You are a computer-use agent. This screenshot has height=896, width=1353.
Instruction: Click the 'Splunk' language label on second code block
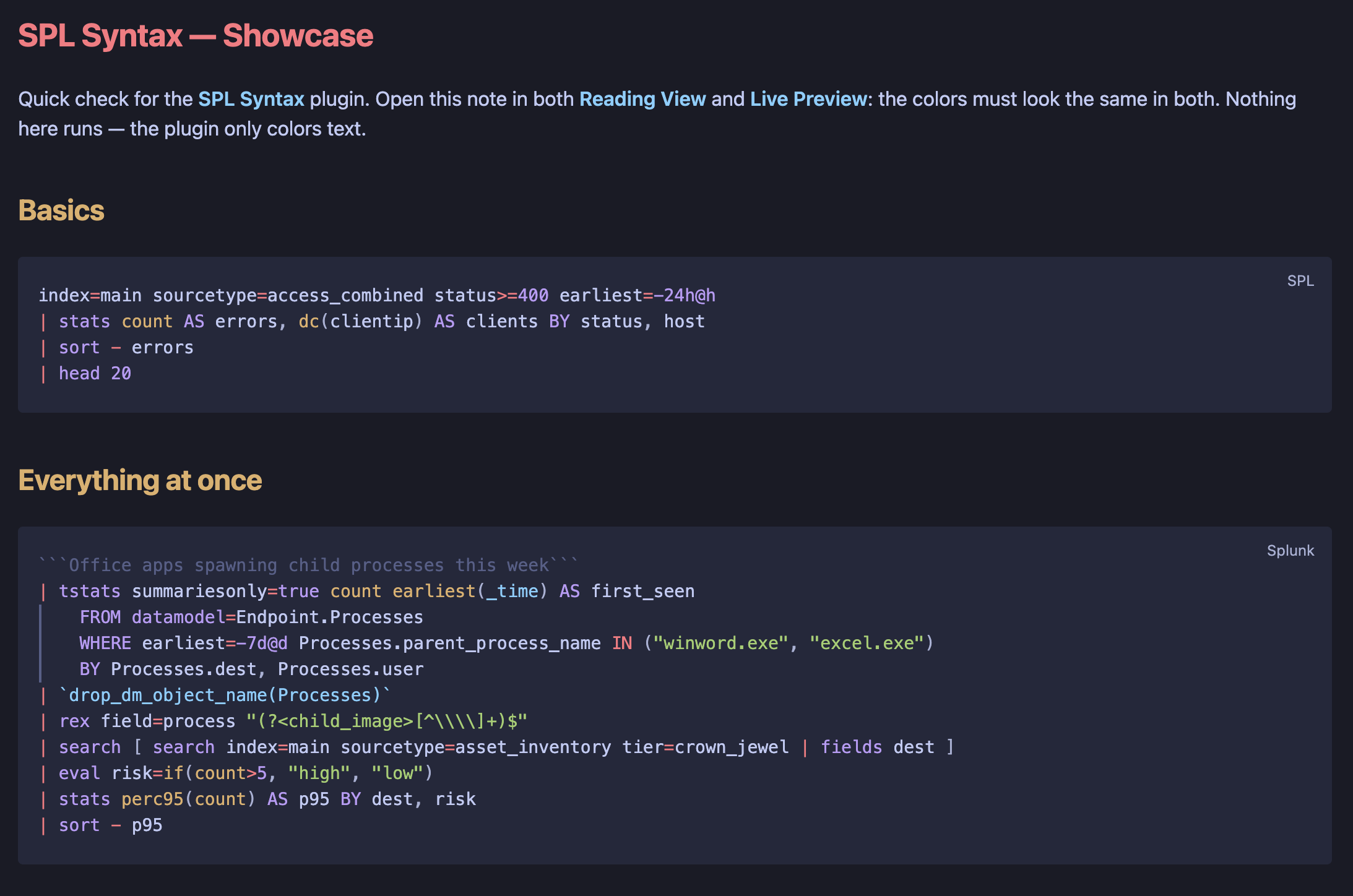point(1290,551)
